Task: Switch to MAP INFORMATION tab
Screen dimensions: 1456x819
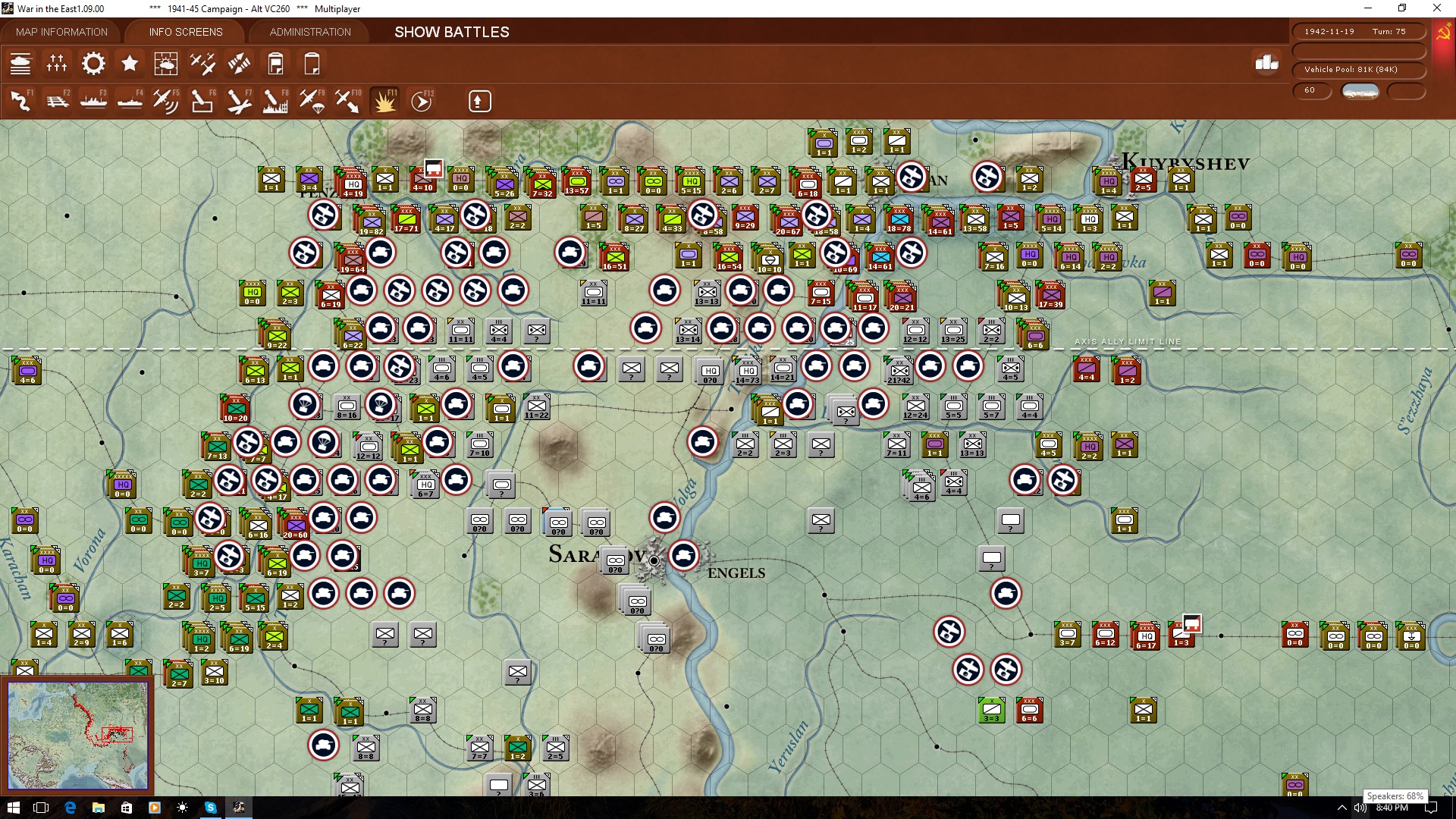Action: pyautogui.click(x=61, y=32)
